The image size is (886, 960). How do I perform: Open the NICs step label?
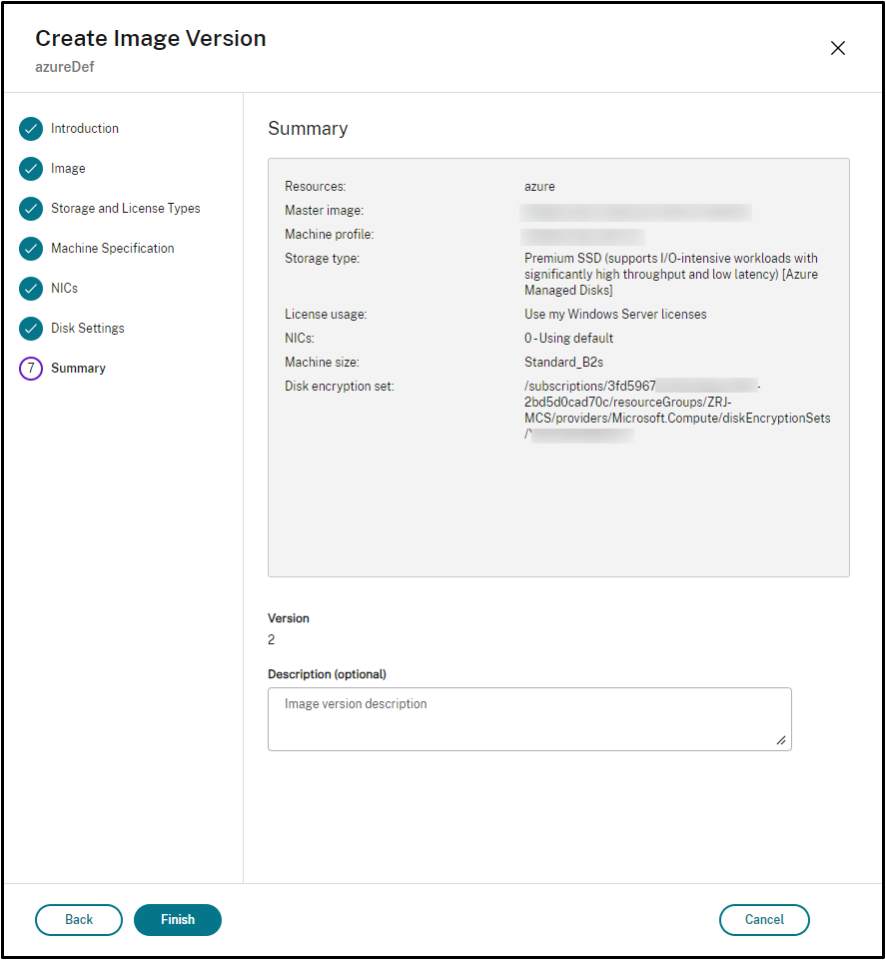point(64,288)
